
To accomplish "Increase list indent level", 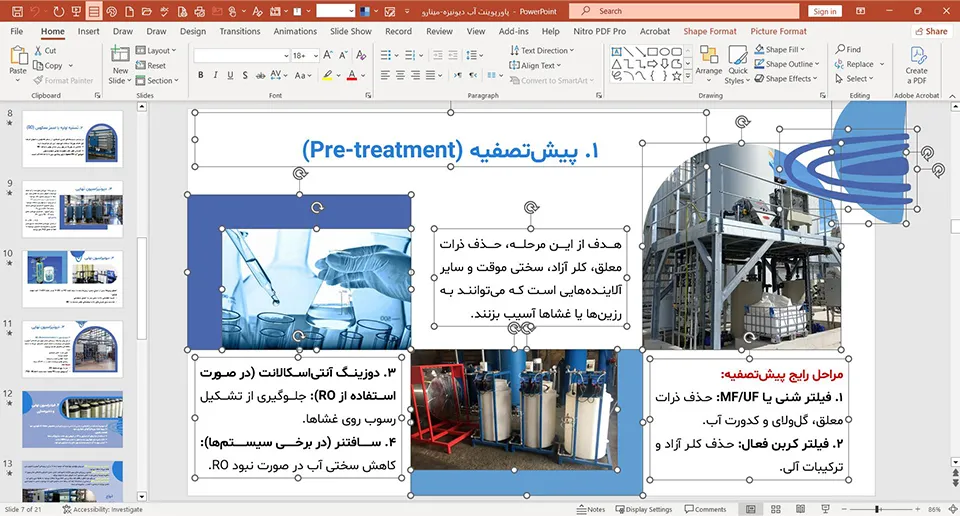I will tap(452, 56).
